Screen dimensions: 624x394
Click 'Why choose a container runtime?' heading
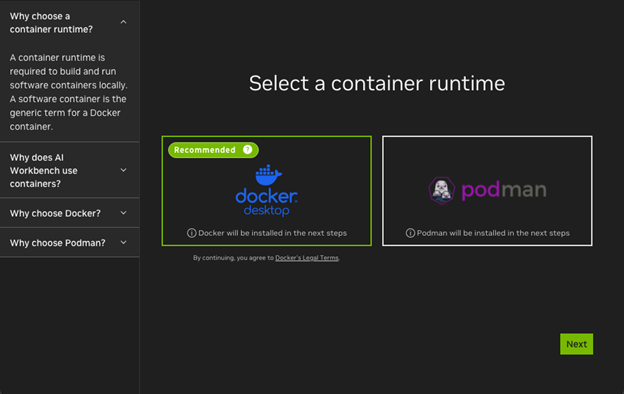click(x=51, y=23)
